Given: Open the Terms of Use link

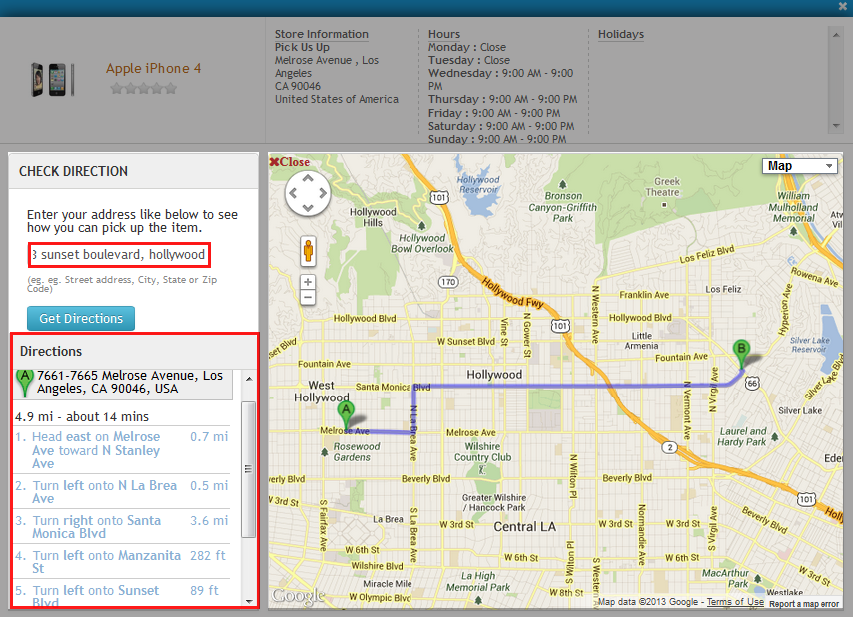Looking at the screenshot, I should 735,602.
